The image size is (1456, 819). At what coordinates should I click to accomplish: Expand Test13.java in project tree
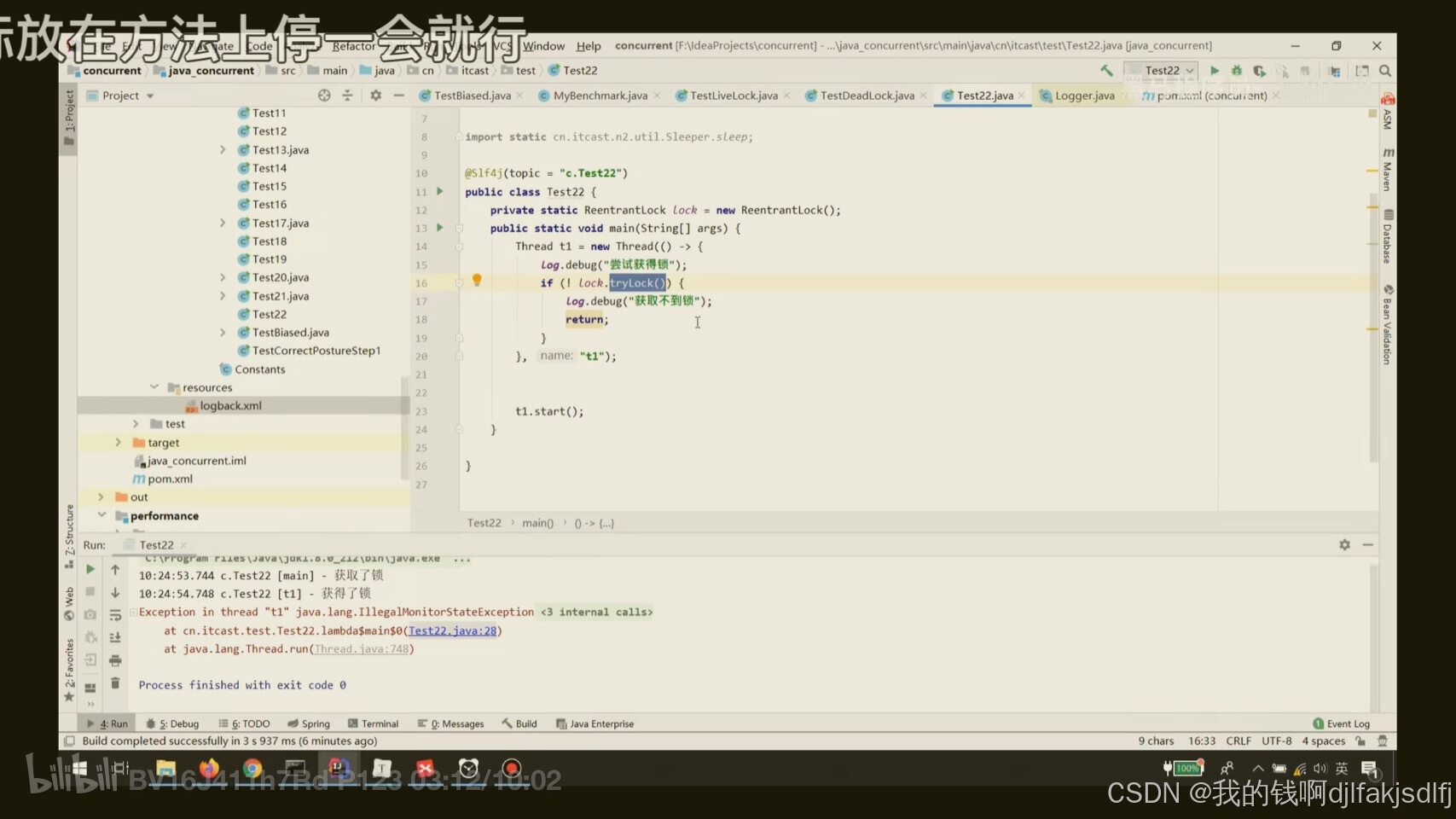click(x=223, y=149)
